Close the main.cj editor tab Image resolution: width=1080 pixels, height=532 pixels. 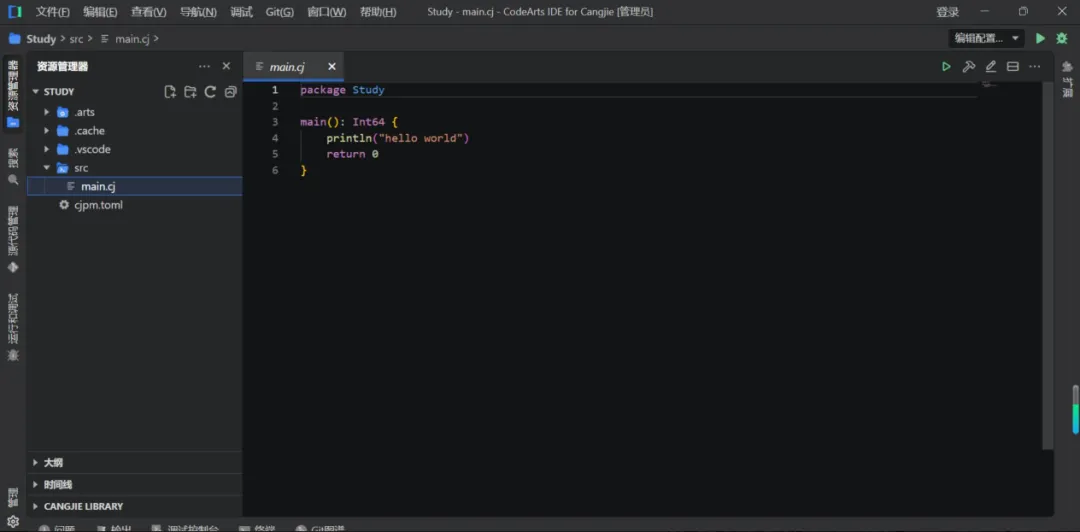tap(331, 67)
